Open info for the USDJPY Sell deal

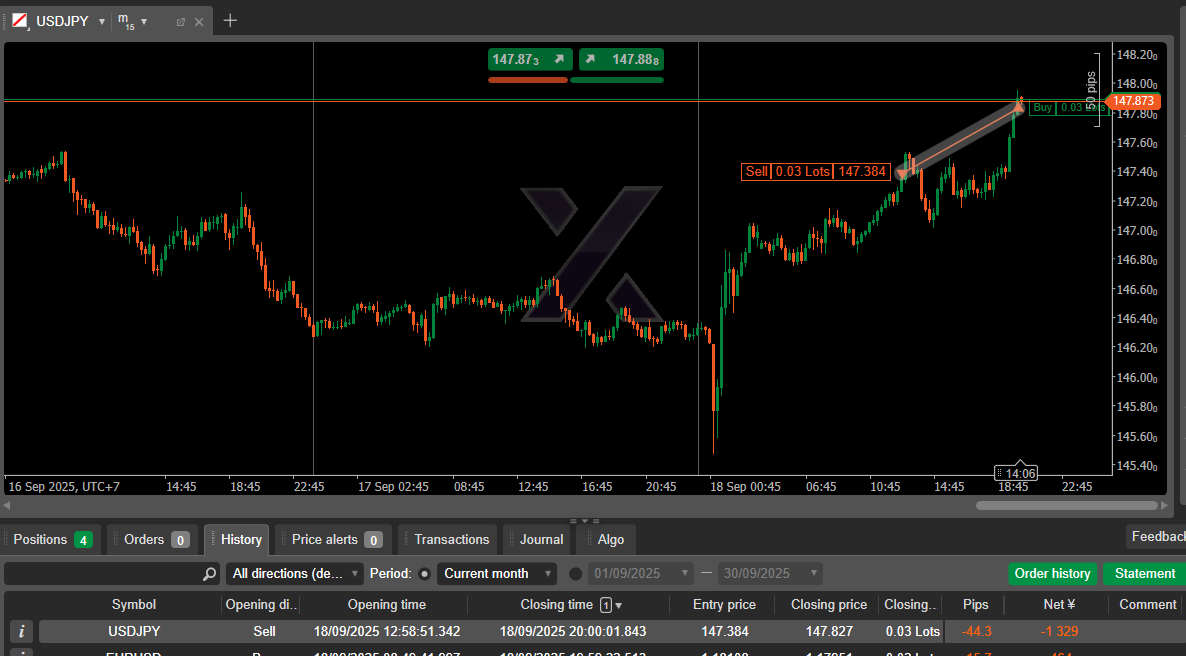(22, 632)
